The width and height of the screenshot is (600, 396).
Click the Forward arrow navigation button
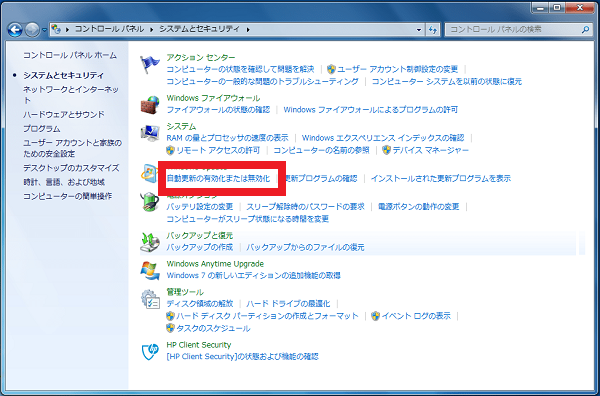[32, 29]
